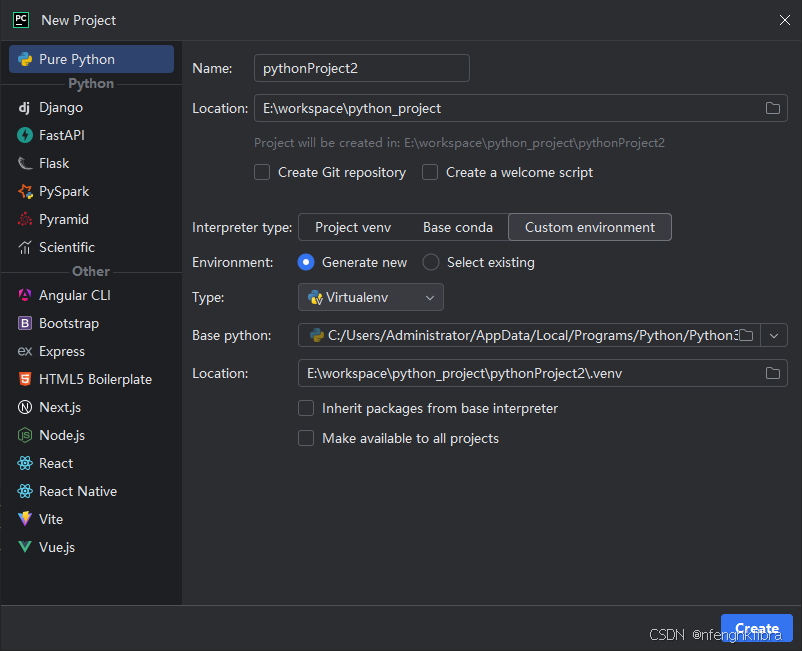Viewport: 802px width, 651px height.
Task: Choose the Bootstrap project icon
Action: tap(25, 323)
